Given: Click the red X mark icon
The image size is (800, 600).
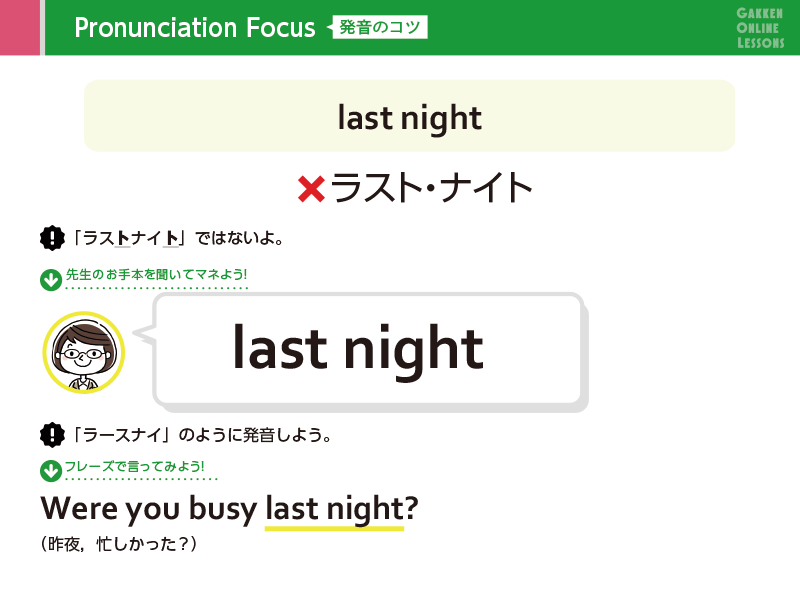Looking at the screenshot, I should [311, 189].
